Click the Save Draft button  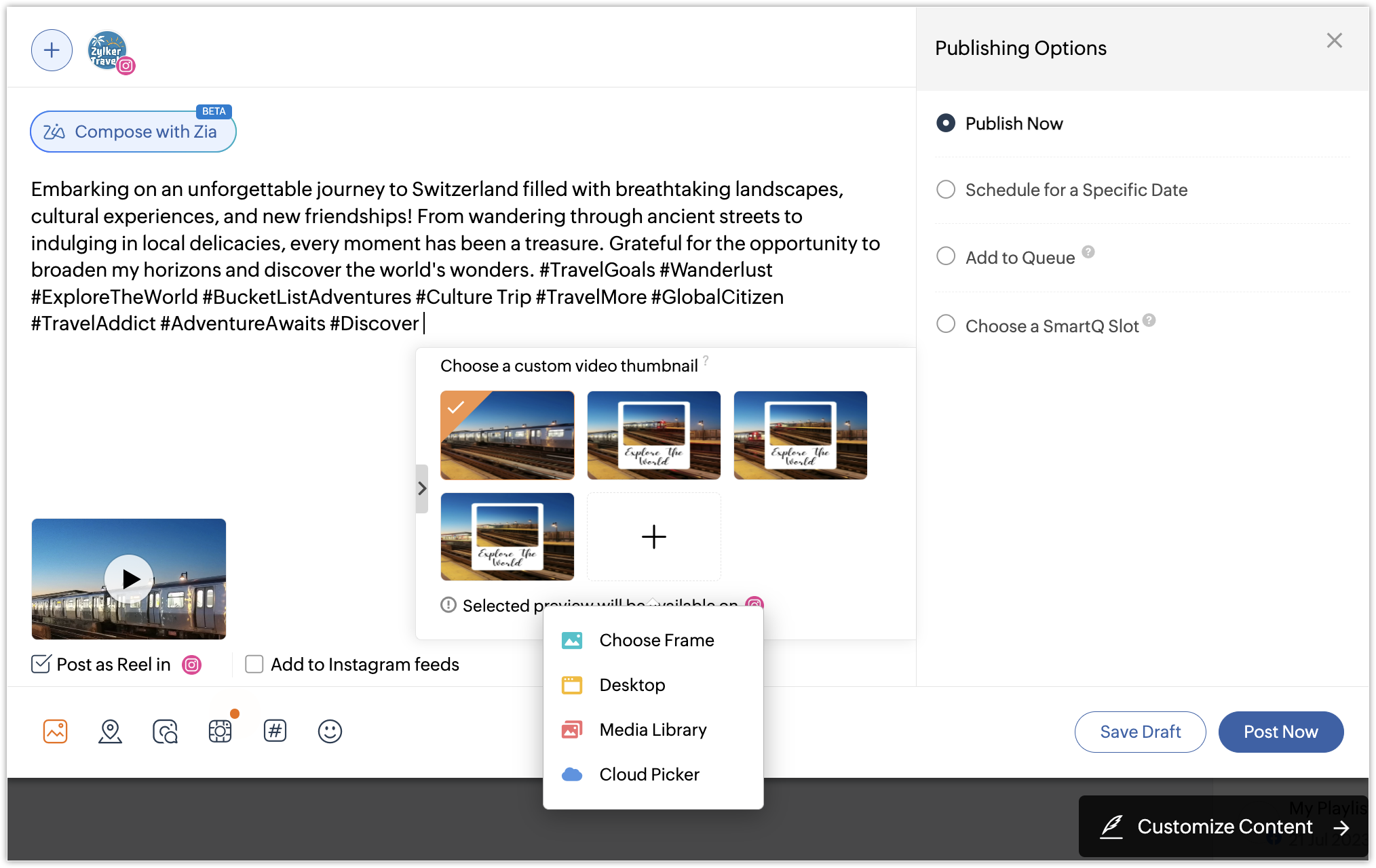[x=1140, y=732]
